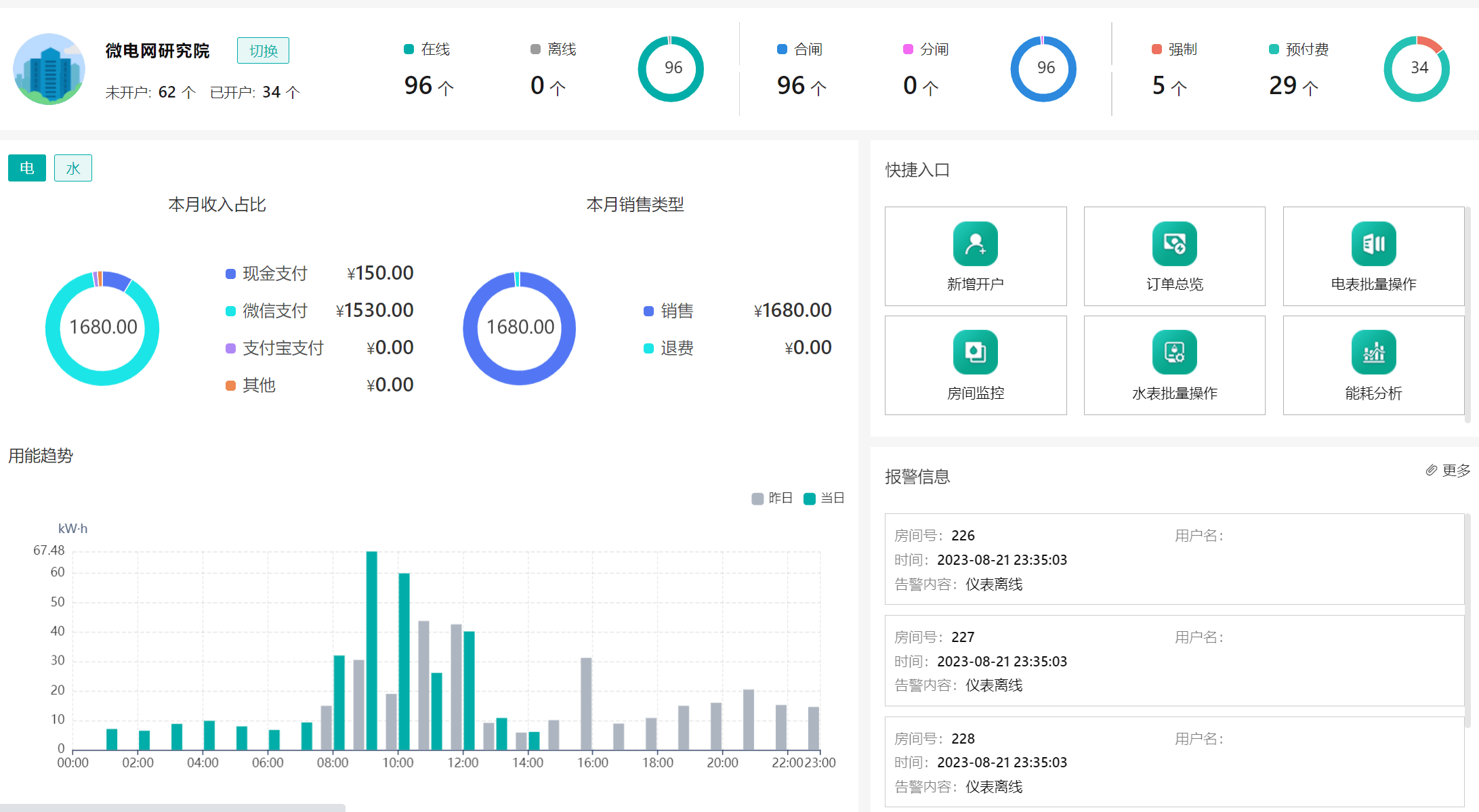This screenshot has height=812, width=1479.
Task: Open the 更多 alarm link
Action: pos(1455,470)
